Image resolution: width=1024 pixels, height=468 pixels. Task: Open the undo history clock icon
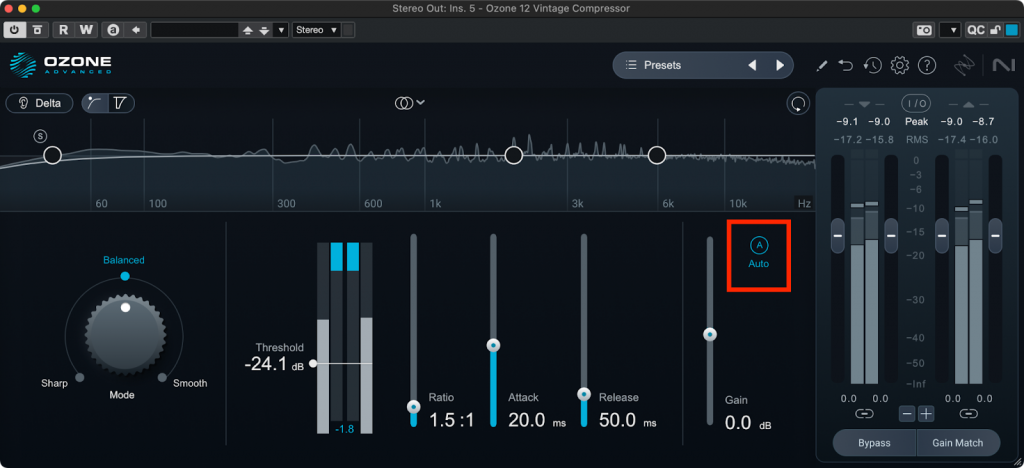pyautogui.click(x=873, y=66)
